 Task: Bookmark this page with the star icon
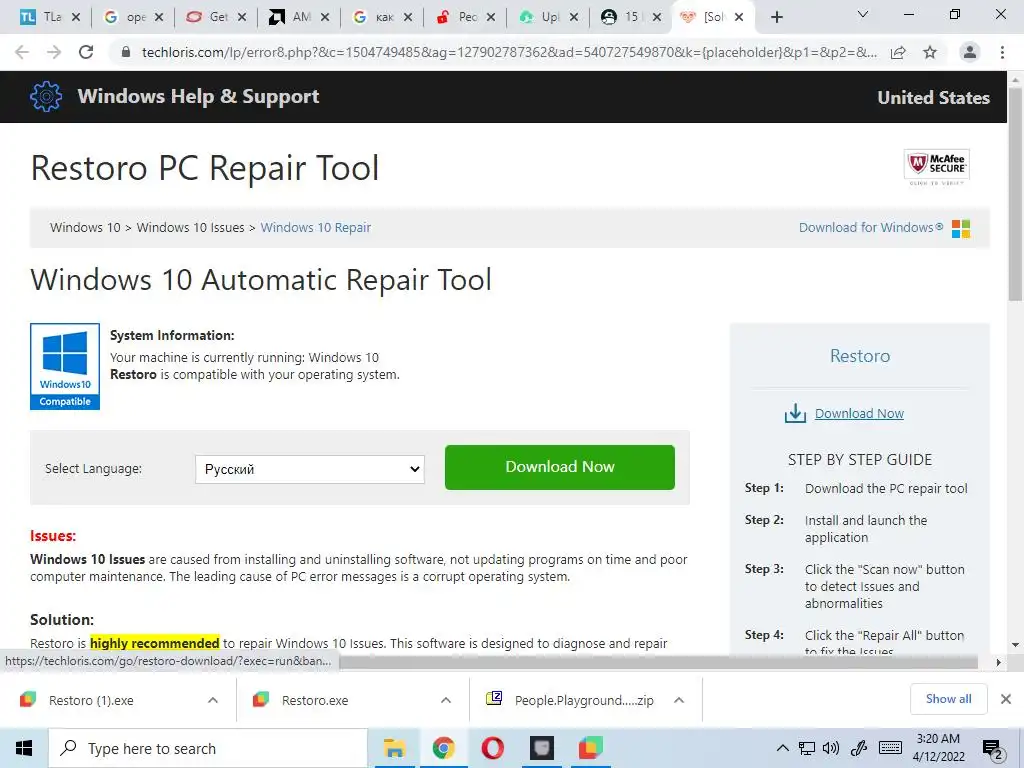930,52
